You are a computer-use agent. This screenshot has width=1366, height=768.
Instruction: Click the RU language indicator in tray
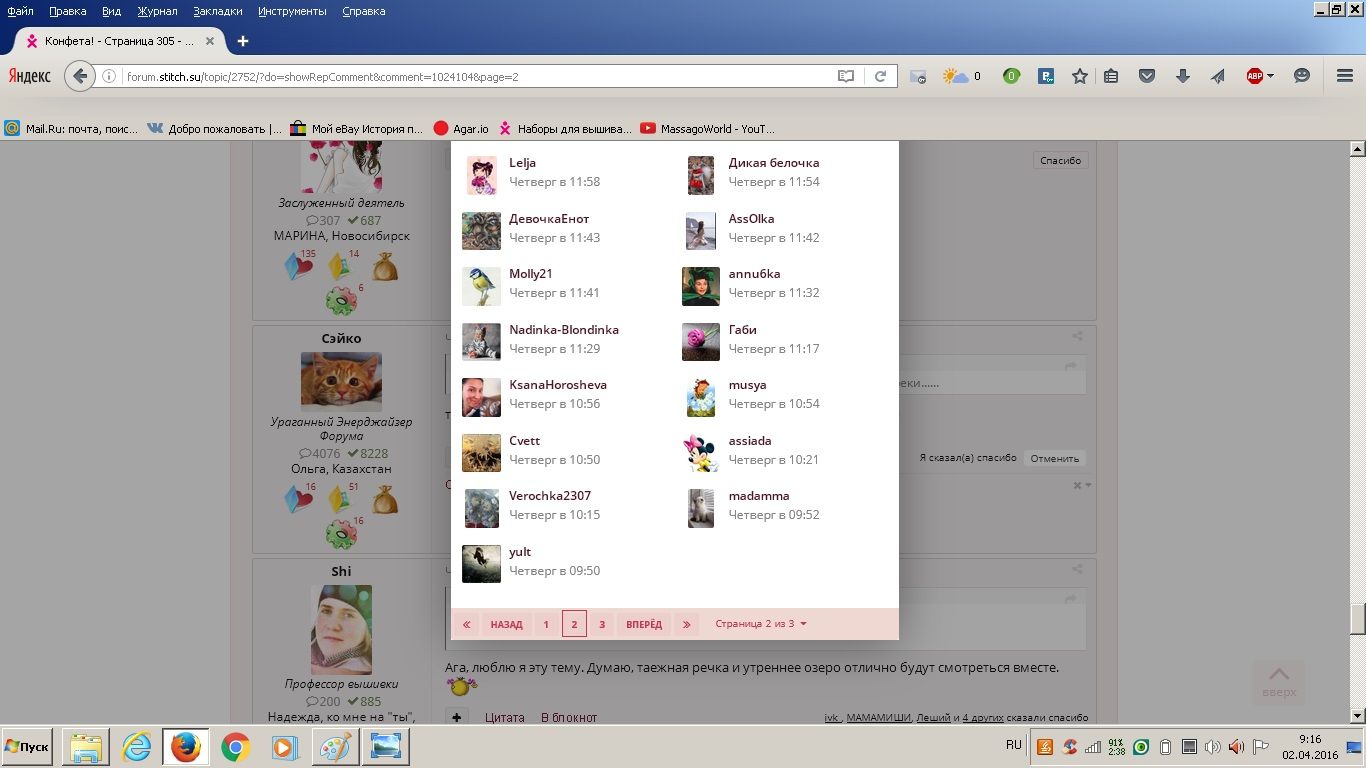click(x=1014, y=745)
